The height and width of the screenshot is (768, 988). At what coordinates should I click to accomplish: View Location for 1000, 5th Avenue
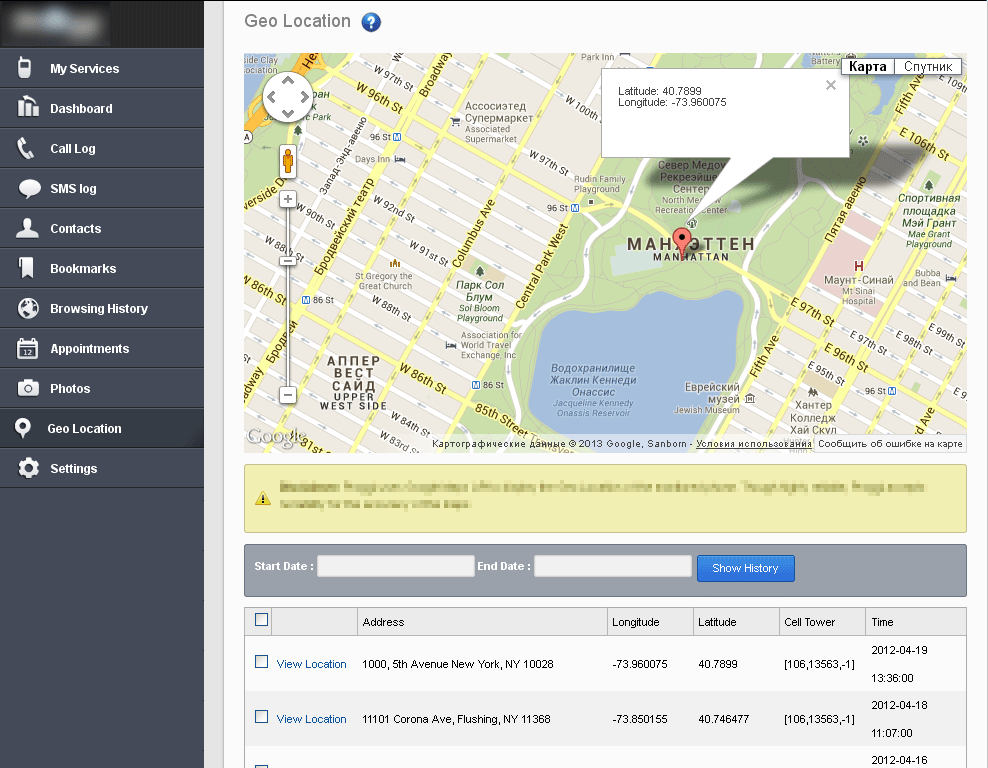[x=311, y=664]
